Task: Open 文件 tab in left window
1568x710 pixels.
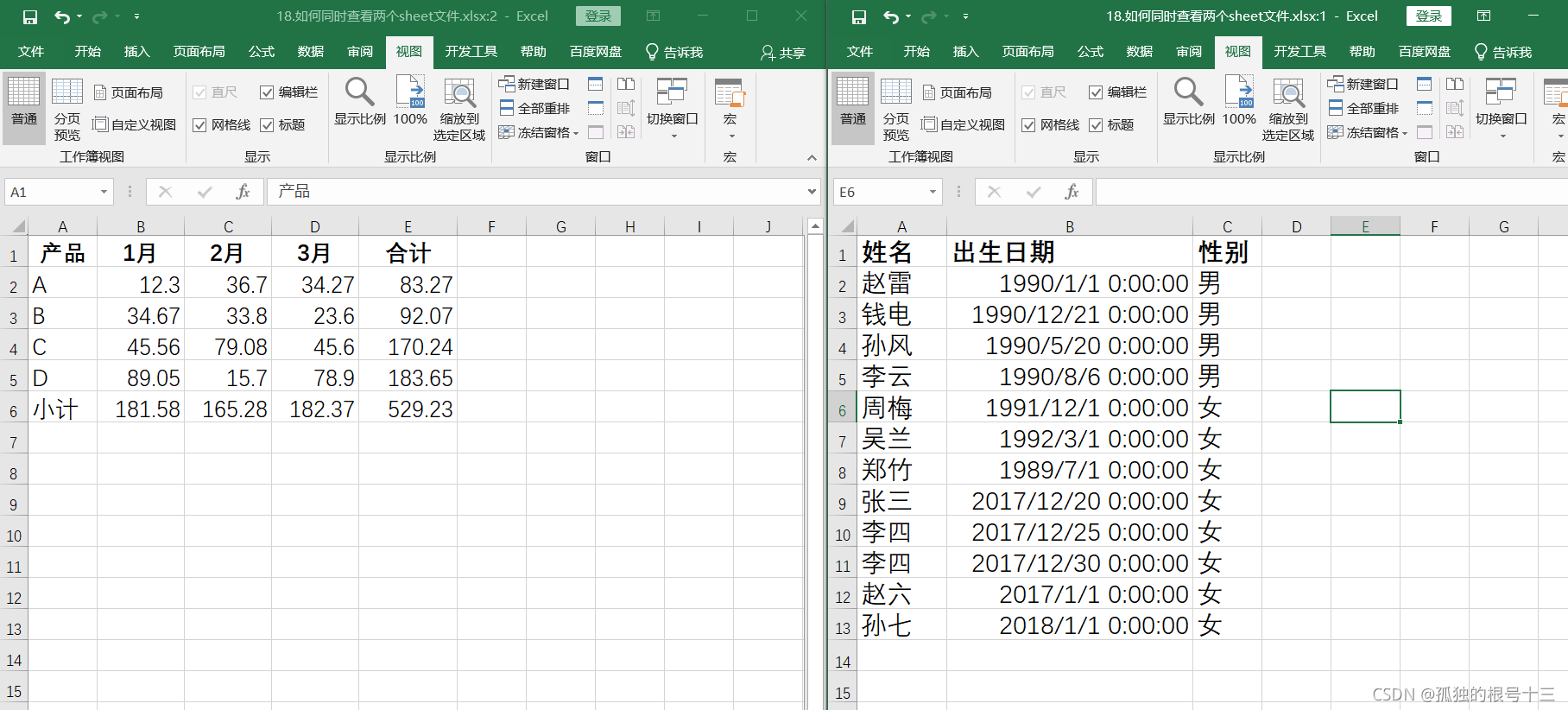Action: pyautogui.click(x=31, y=52)
